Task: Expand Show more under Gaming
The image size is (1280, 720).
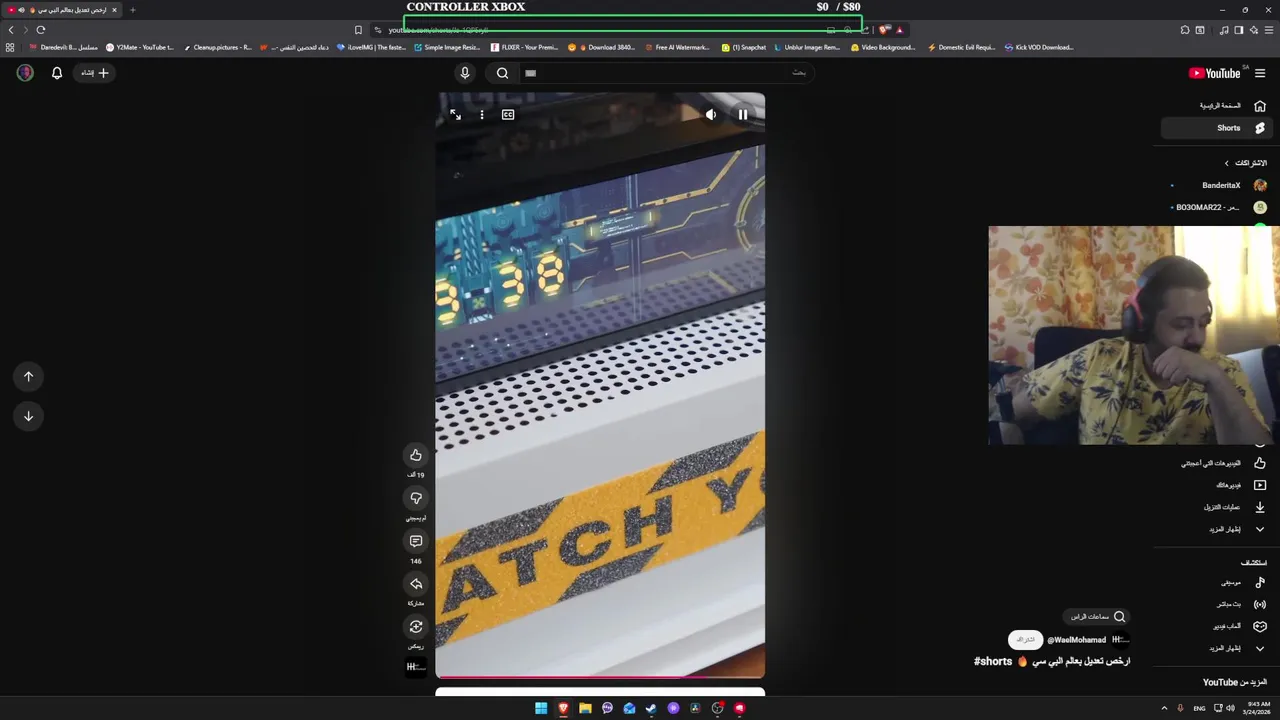Action: point(1216,648)
